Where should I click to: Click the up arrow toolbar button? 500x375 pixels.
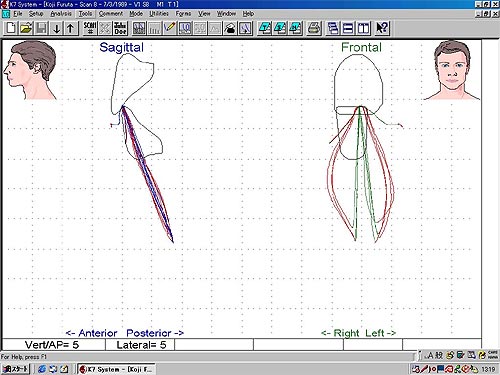coord(70,28)
